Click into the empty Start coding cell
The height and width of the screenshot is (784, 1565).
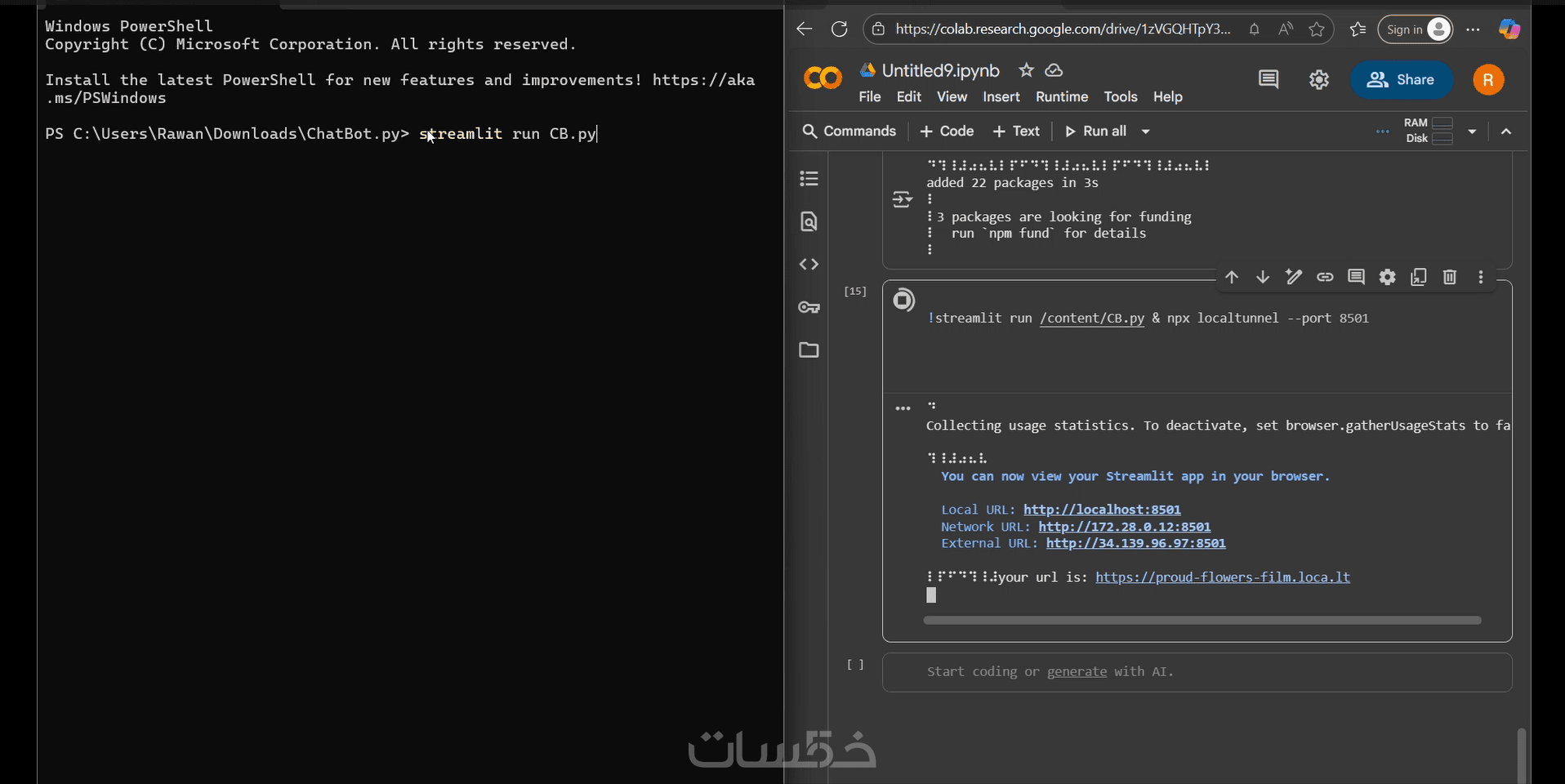1197,672
